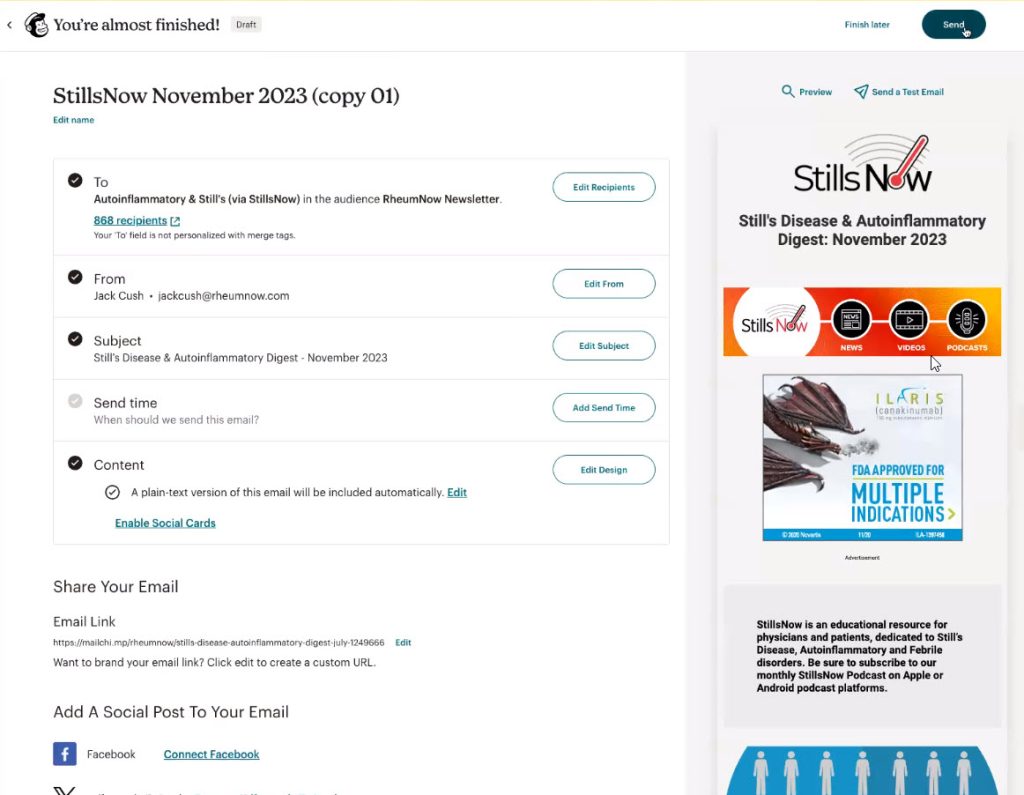Open the external link icon beside recipients
The image size is (1024, 795).
click(175, 221)
